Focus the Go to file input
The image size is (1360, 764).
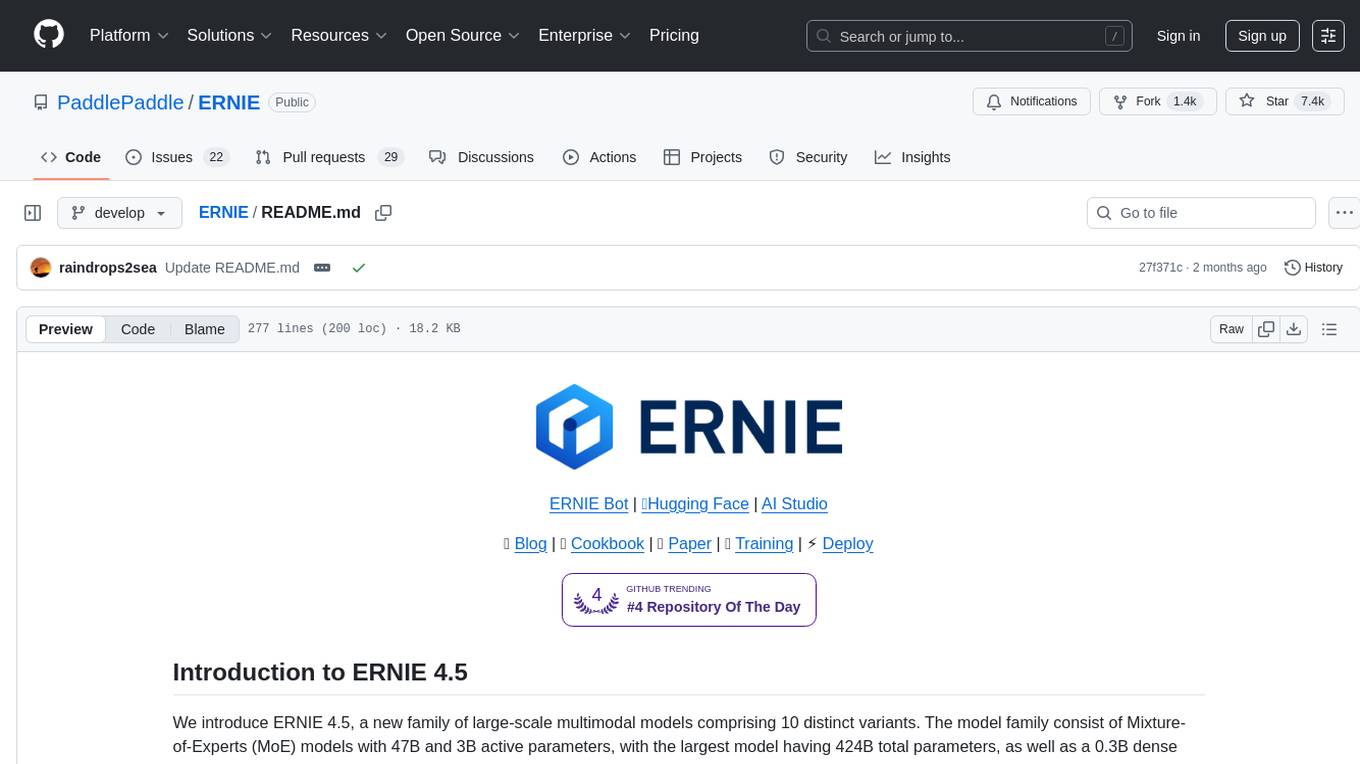1201,213
